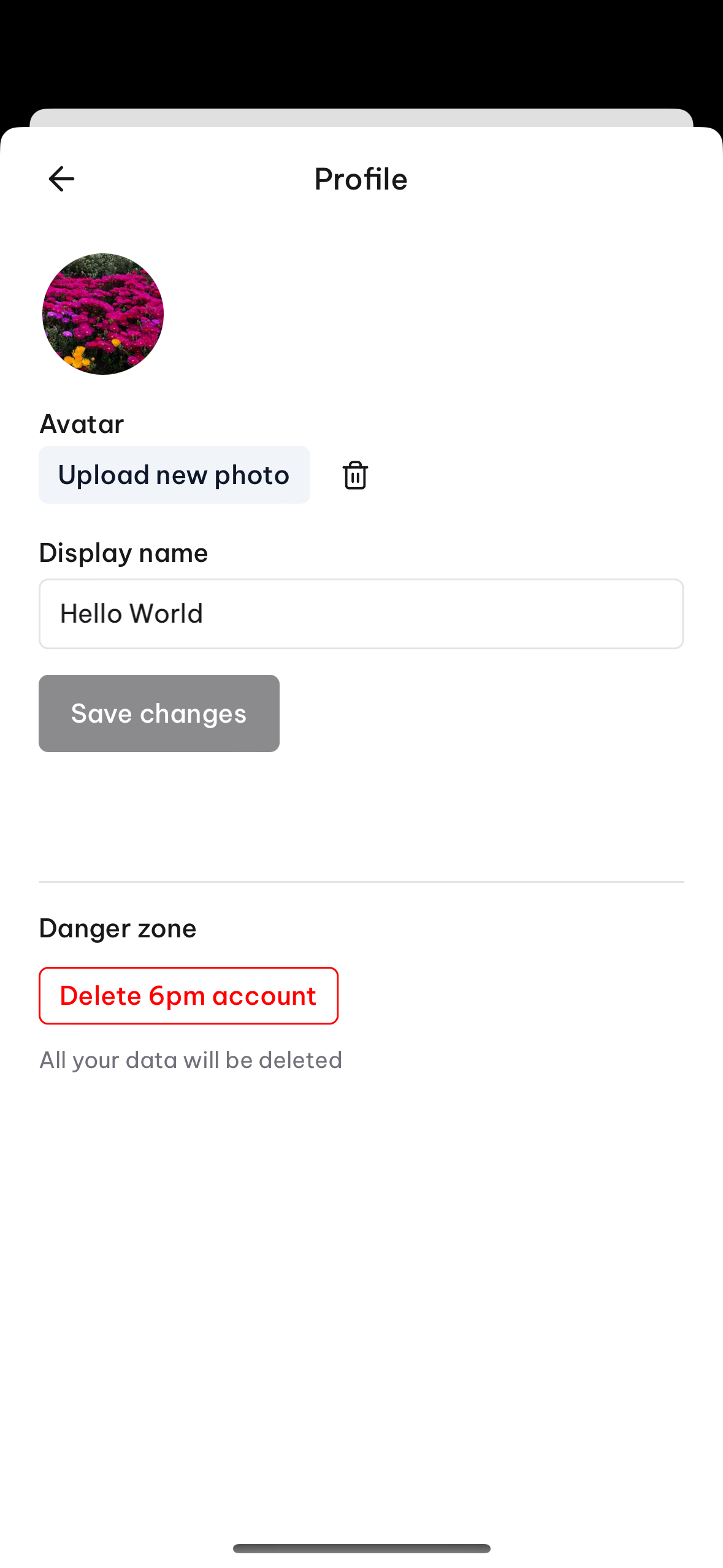723x1568 pixels.
Task: Click the trash icon to remove avatar
Action: point(355,475)
